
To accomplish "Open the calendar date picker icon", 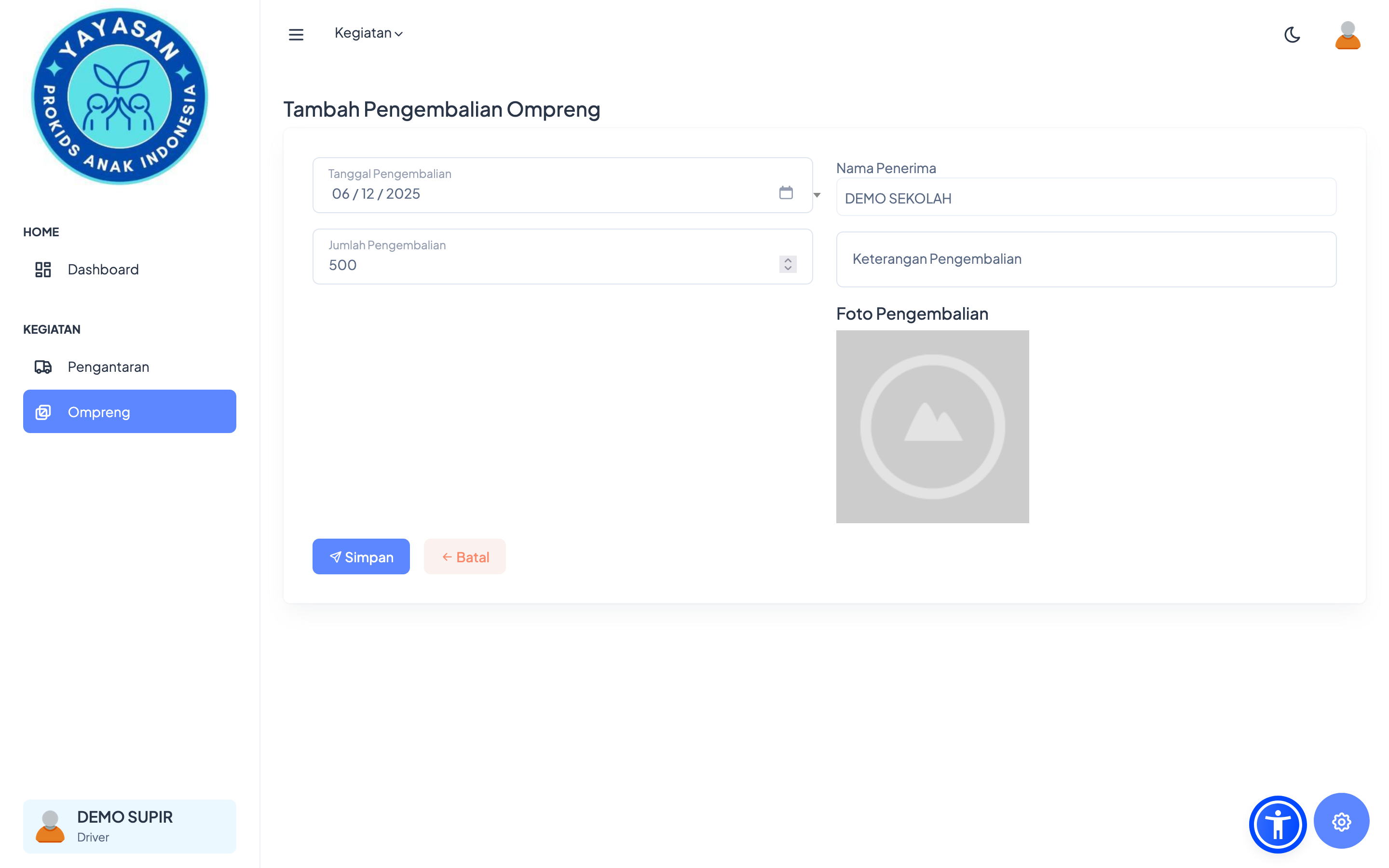I will pos(786,193).
